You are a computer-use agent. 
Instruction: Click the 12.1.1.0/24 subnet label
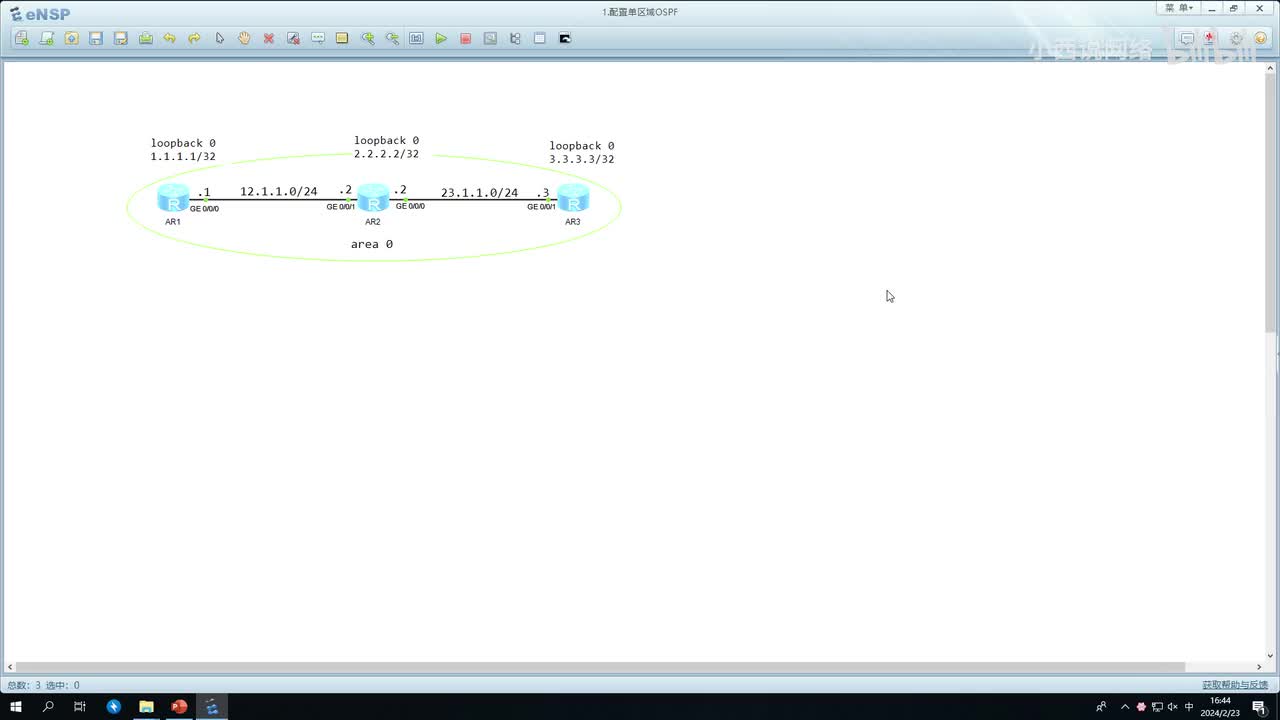click(278, 191)
